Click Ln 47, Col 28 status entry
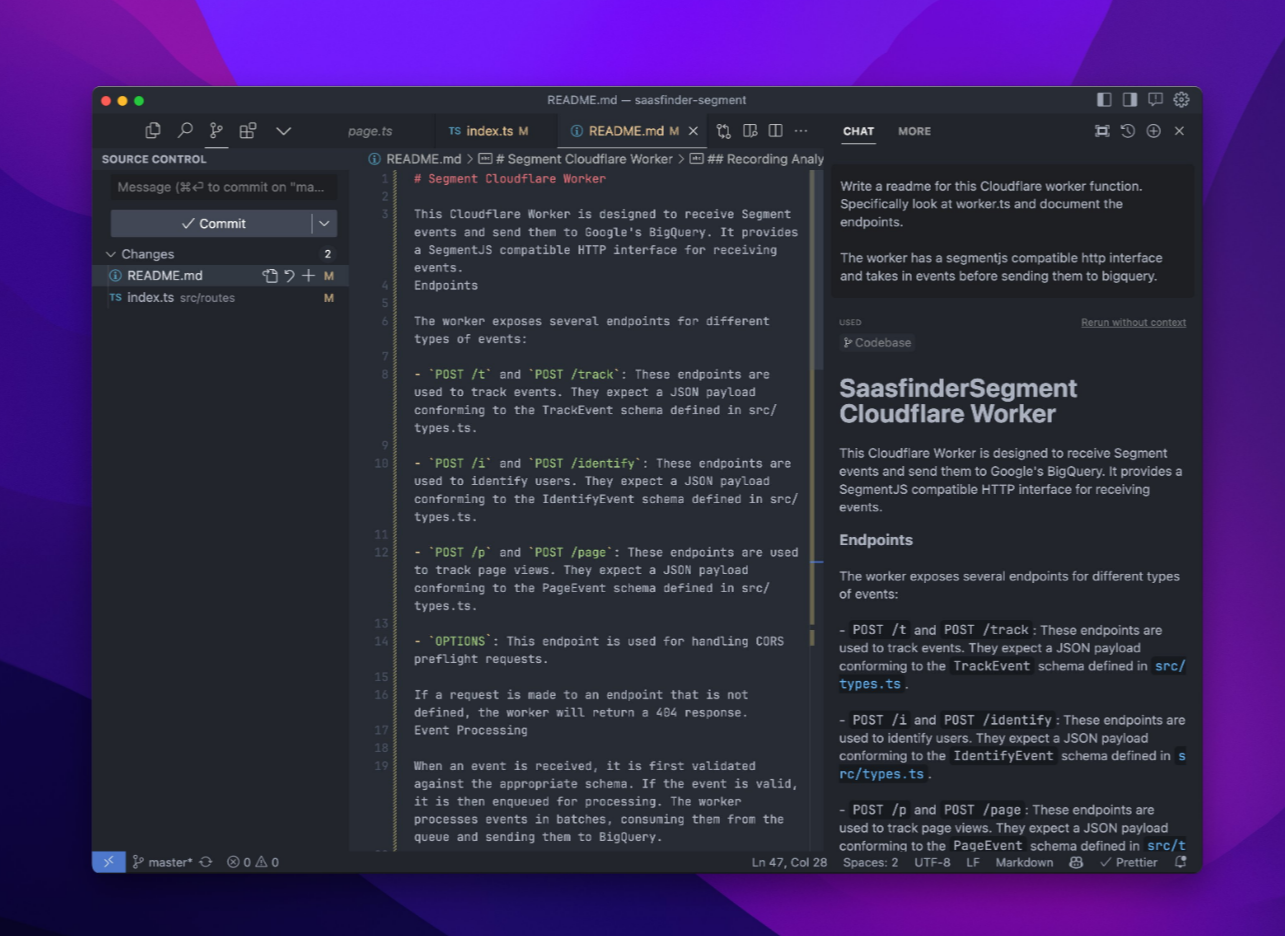The image size is (1285, 936). click(789, 862)
